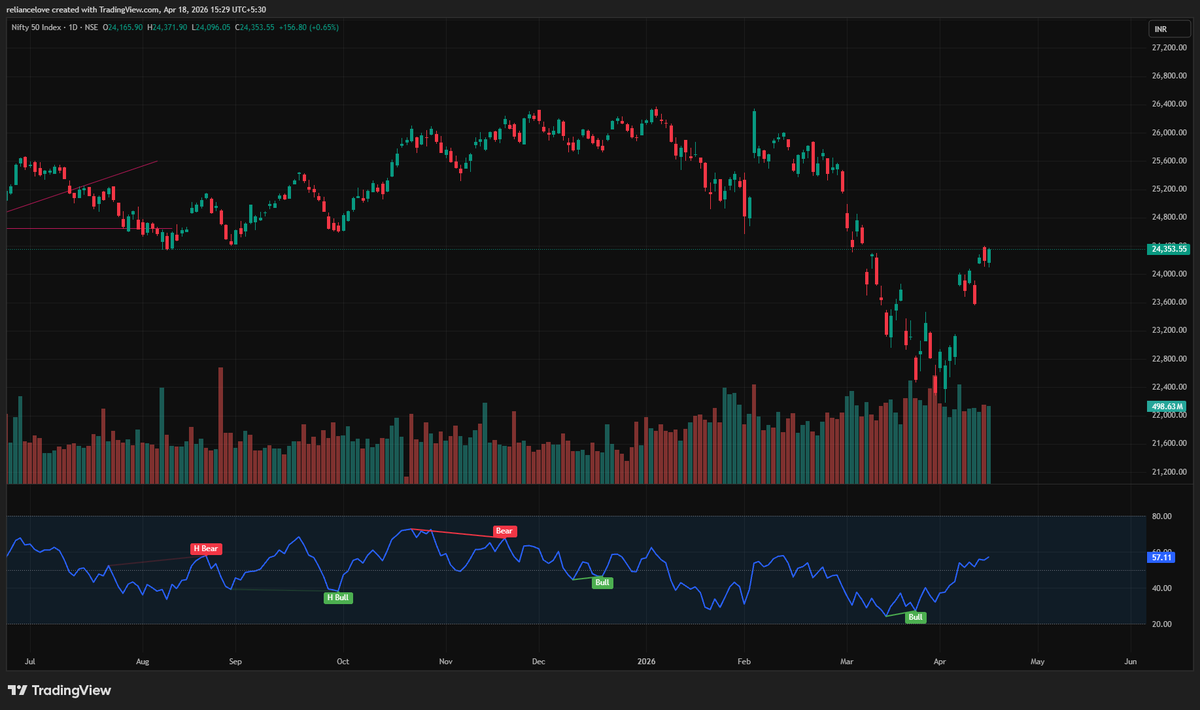
Task: Click the Apr label on time axis
Action: click(940, 661)
